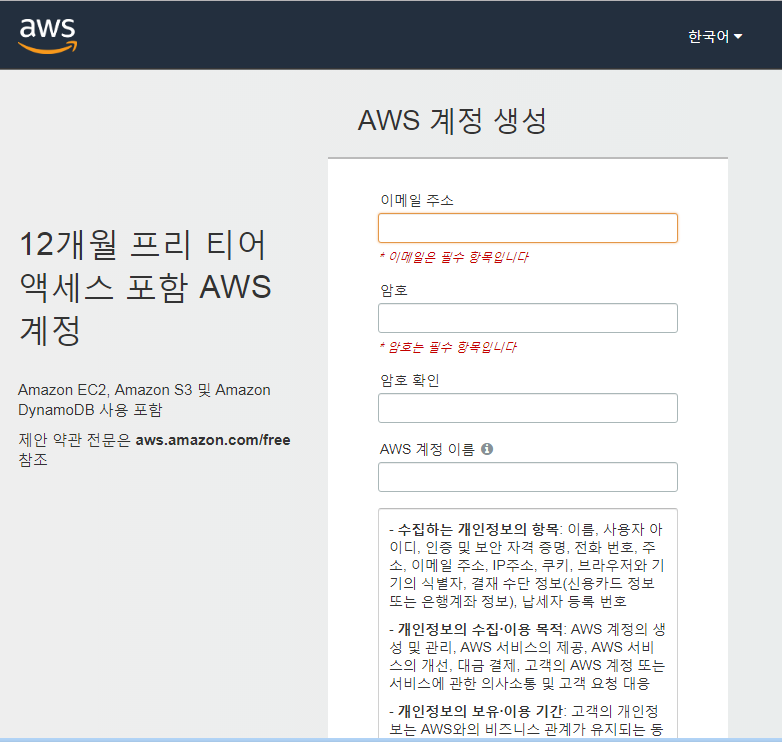Click the 수집하는 개인정보의 항목 paragraph
782x742 pixels.
(x=527, y=565)
